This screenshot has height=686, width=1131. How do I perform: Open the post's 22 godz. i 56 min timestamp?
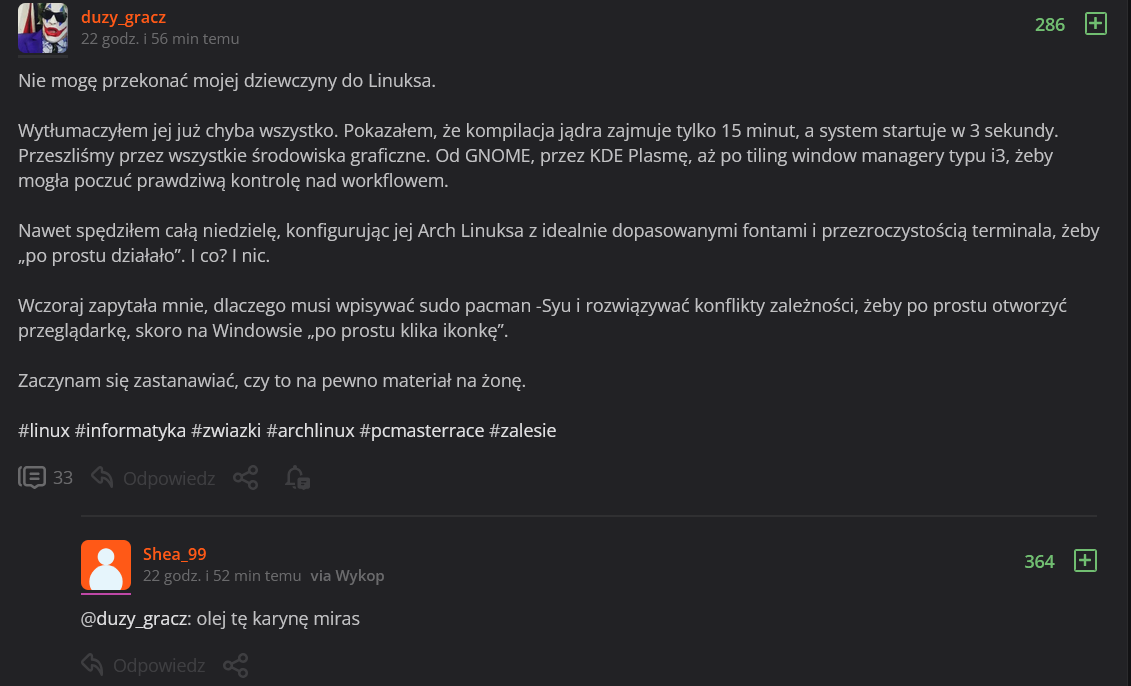pos(160,39)
